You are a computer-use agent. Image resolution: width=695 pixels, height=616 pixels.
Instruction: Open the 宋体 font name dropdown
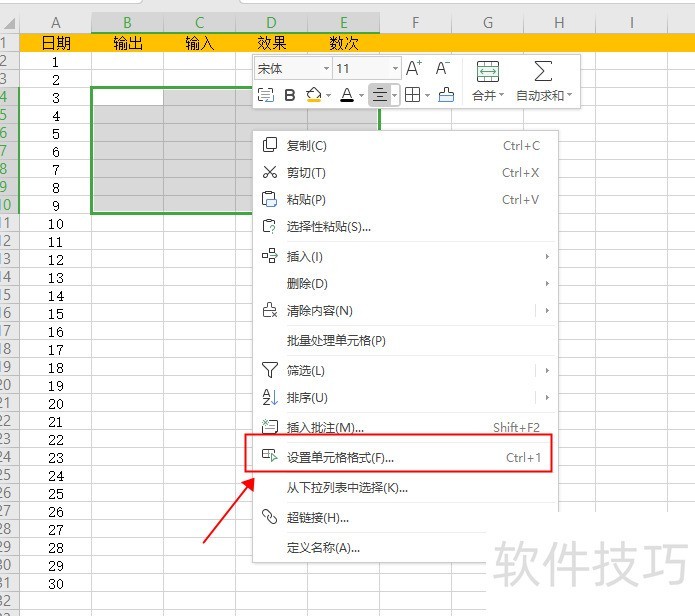tap(326, 69)
